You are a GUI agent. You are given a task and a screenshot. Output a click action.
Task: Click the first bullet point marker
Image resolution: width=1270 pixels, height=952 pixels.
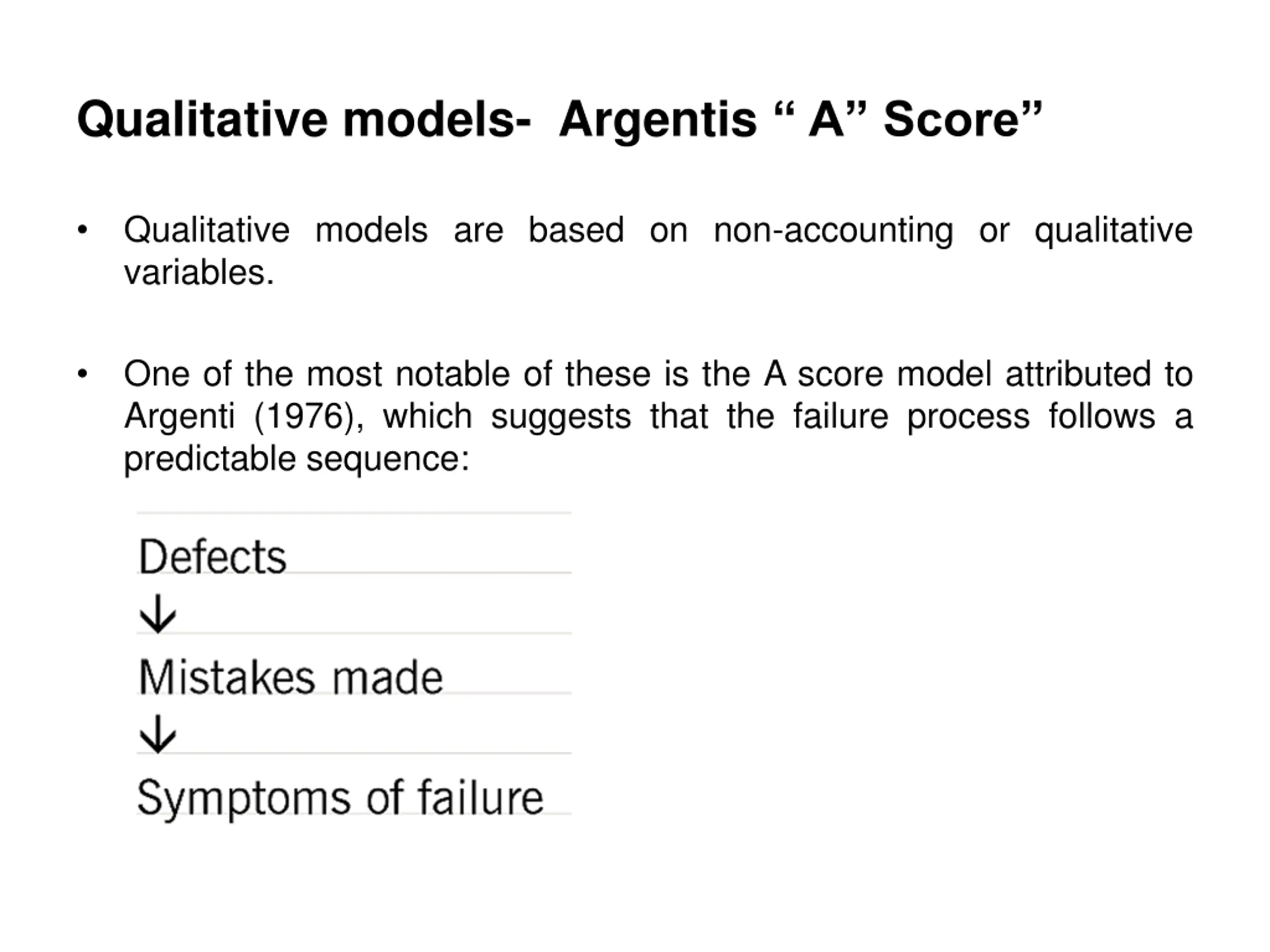(83, 230)
